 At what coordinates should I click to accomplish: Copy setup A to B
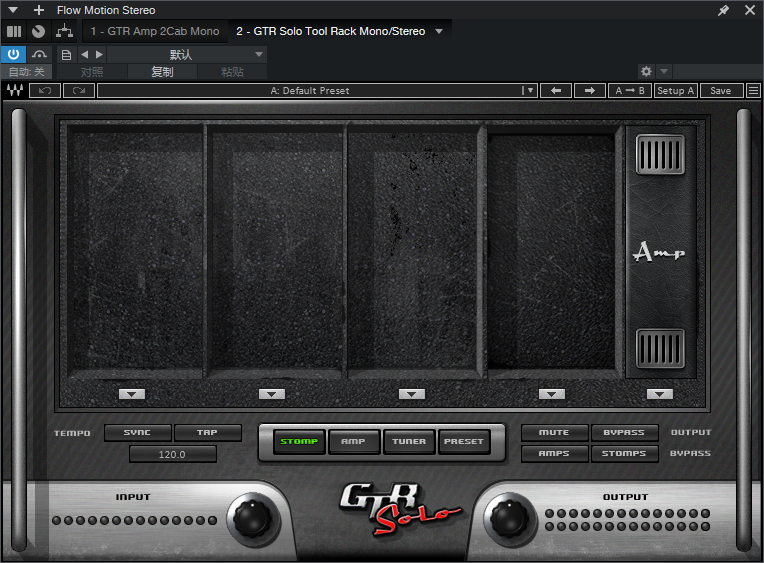[x=630, y=91]
